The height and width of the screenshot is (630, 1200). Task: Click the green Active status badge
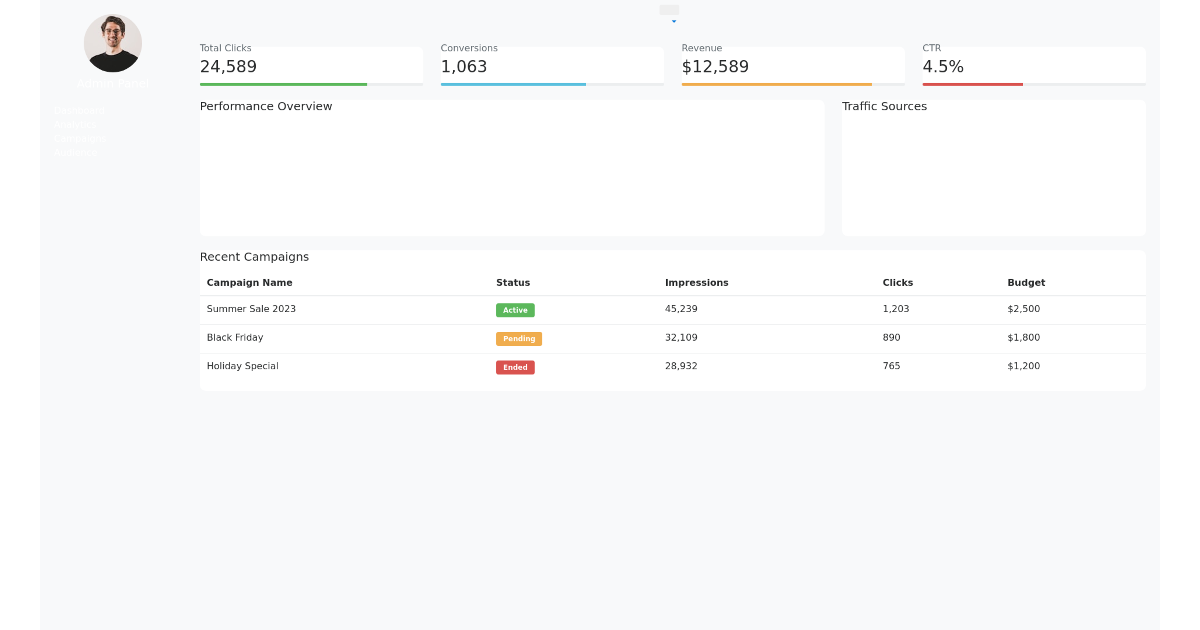click(x=515, y=310)
